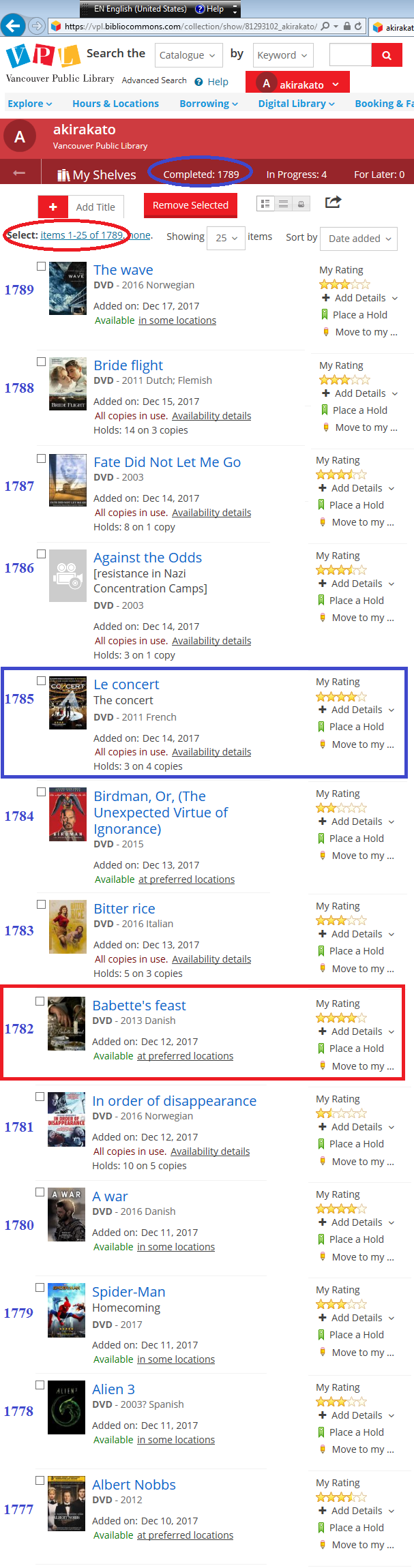Set star rating for Bride flight
The width and height of the screenshot is (414, 1568).
click(345, 380)
